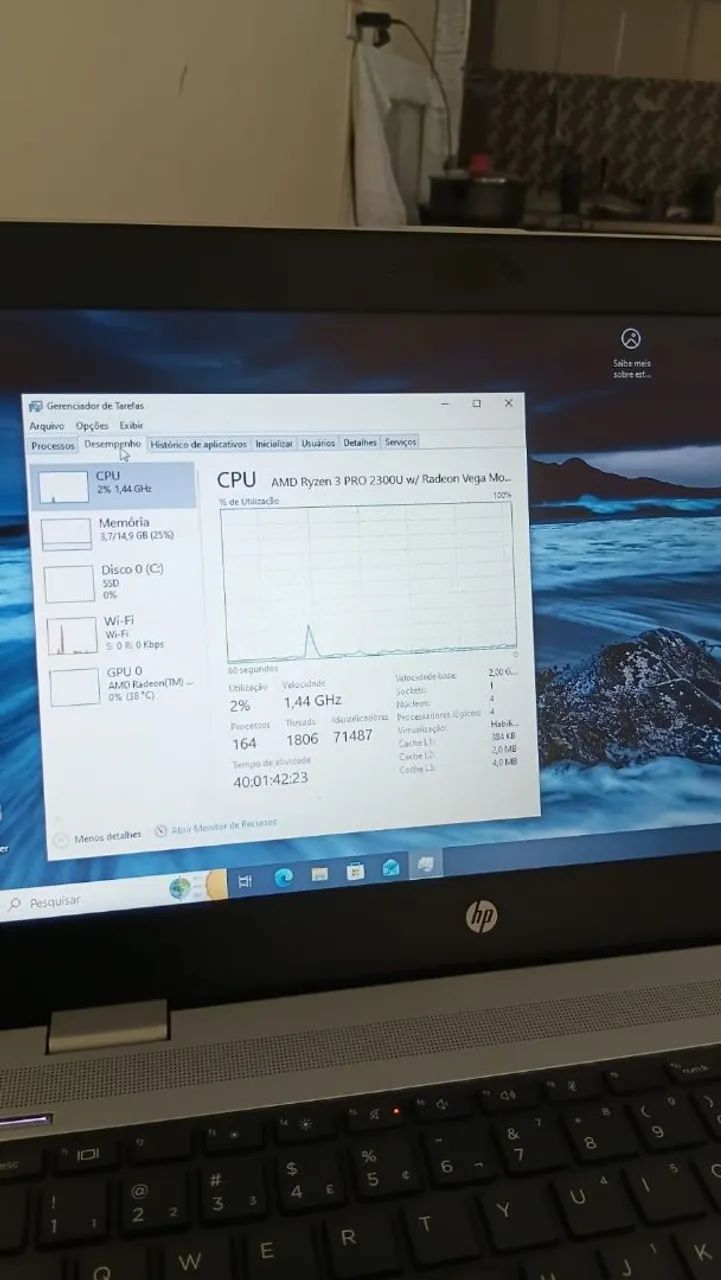Click the Task Manager taskbar icon
Screen dimensions: 721x1280
(x=427, y=863)
